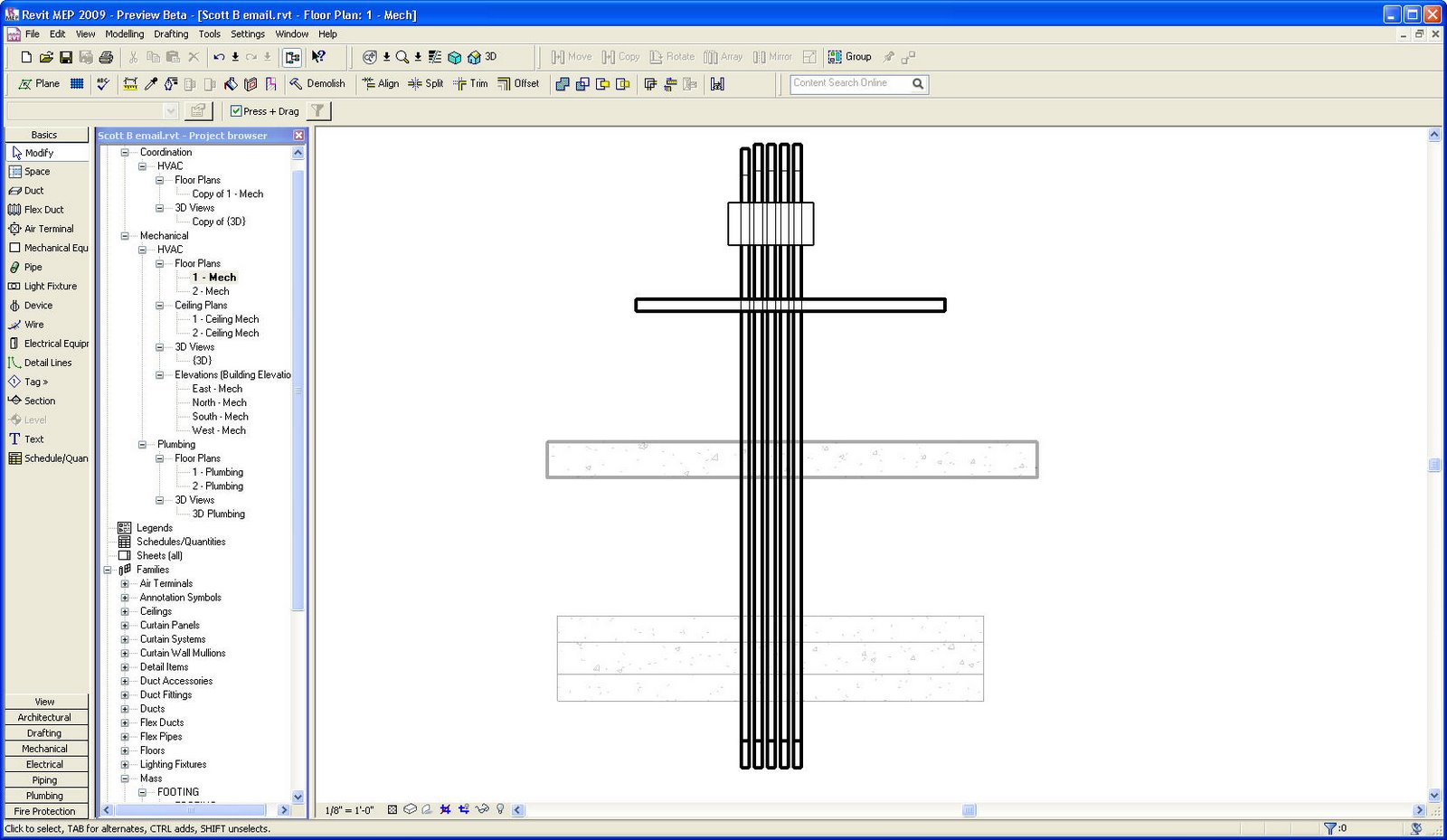The height and width of the screenshot is (840, 1447).
Task: Select the 3D Plumbing view
Action: click(x=219, y=514)
